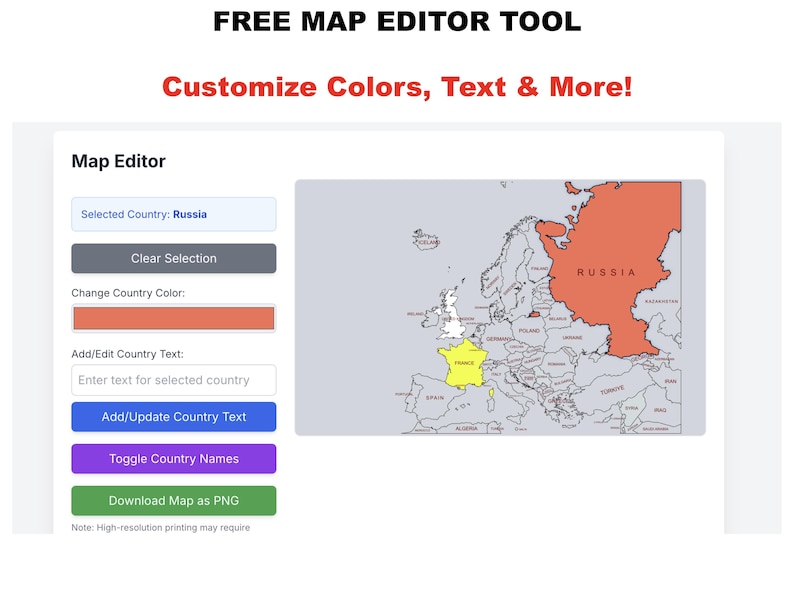Select Iran on the map
794x596 pixels.
[x=669, y=381]
